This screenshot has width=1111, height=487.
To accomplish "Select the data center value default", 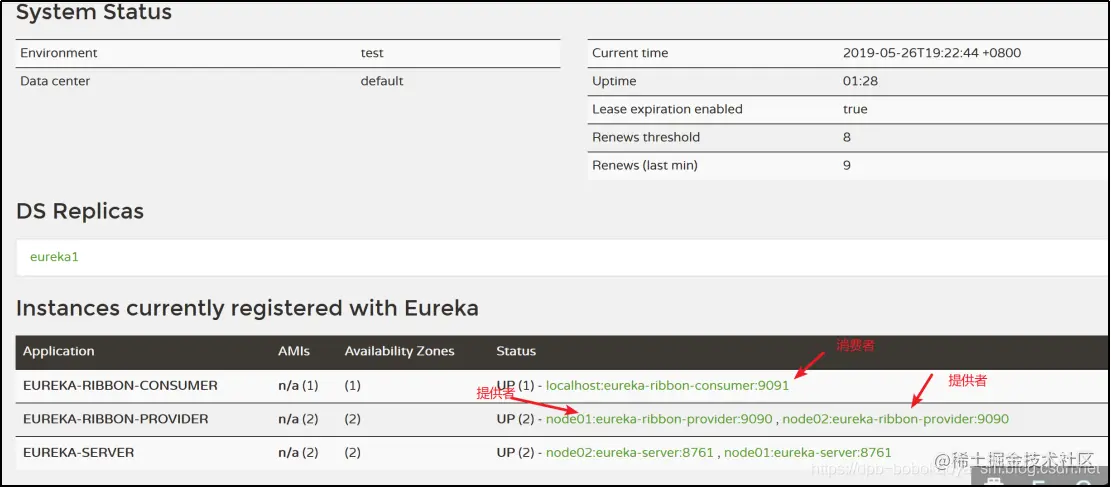I will tap(382, 82).
